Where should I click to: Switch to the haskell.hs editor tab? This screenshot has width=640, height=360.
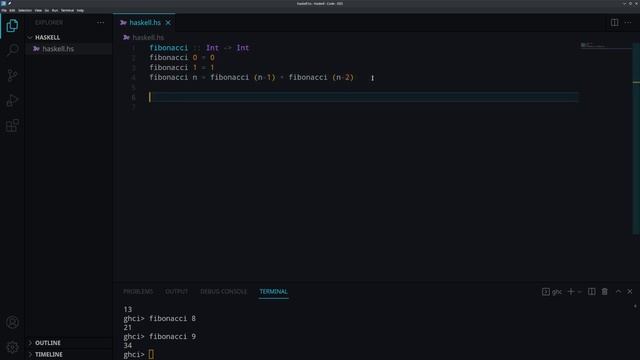tap(144, 22)
